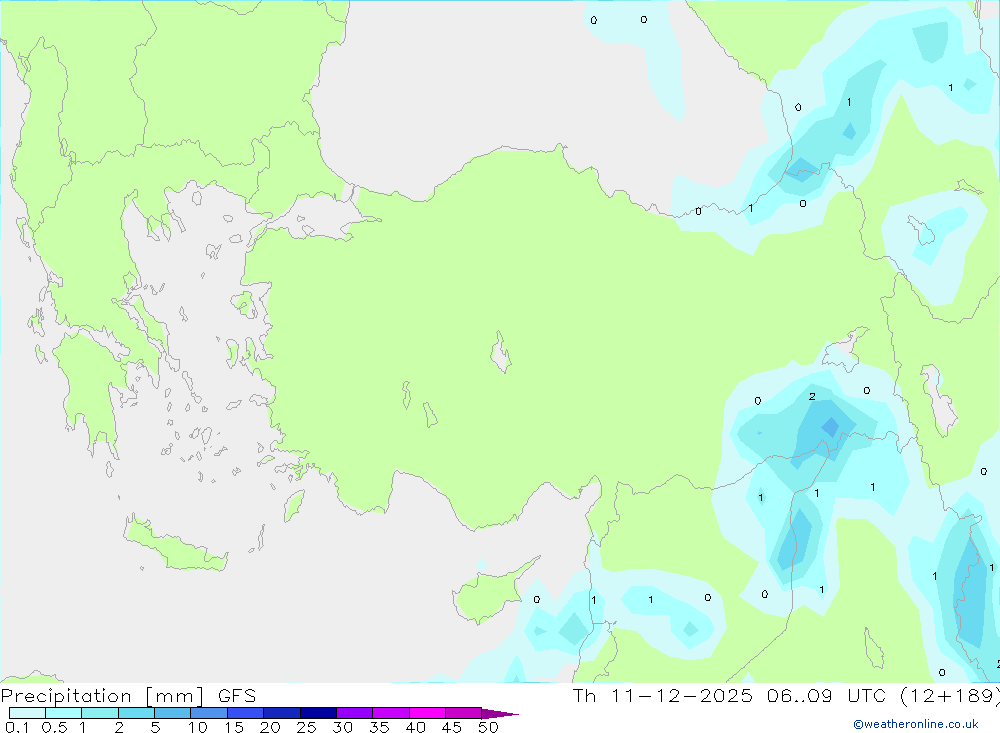Click the 'Th' weekday abbreviation

point(584,695)
